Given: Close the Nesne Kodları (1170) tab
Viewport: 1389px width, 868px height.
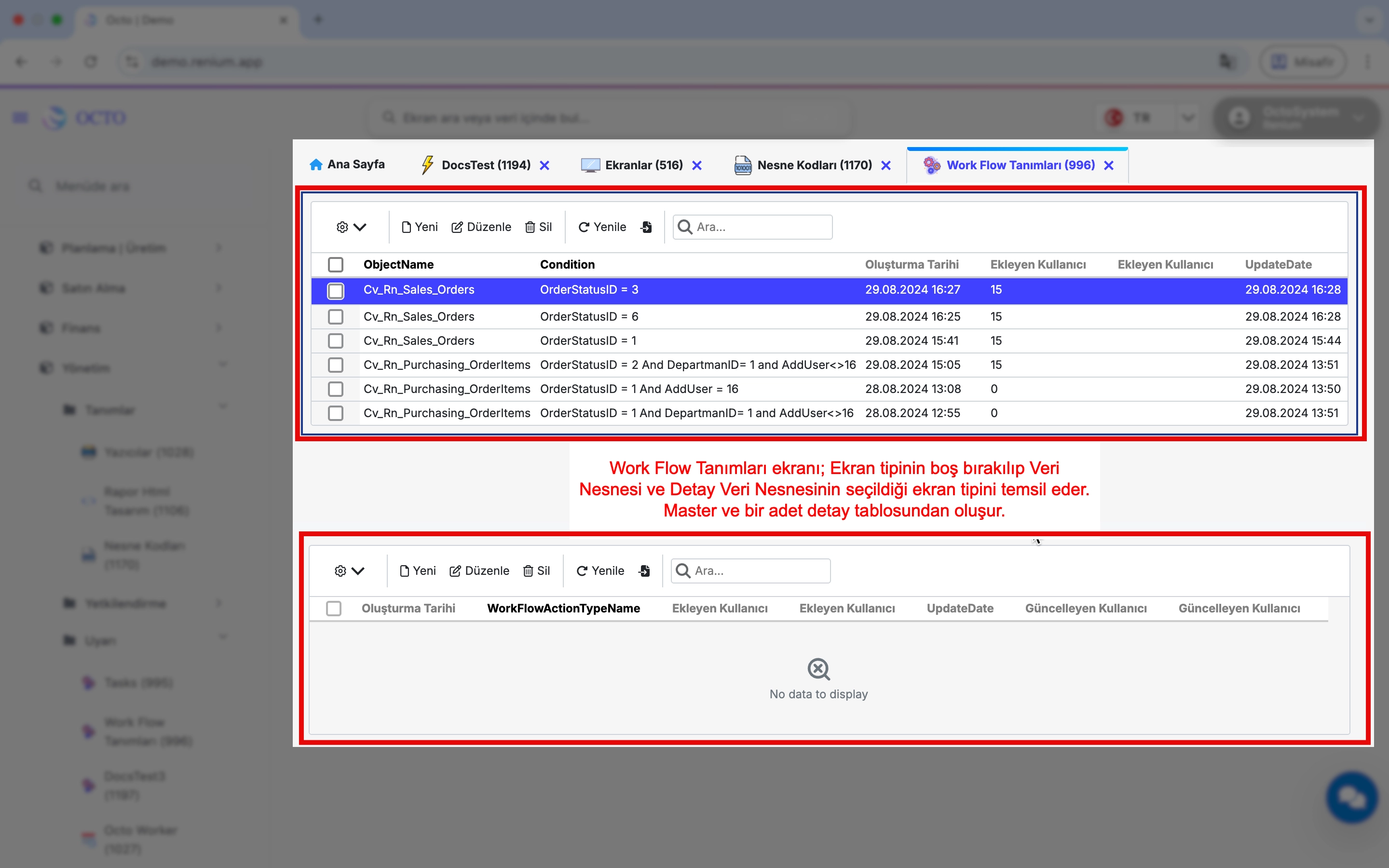Looking at the screenshot, I should 886,165.
